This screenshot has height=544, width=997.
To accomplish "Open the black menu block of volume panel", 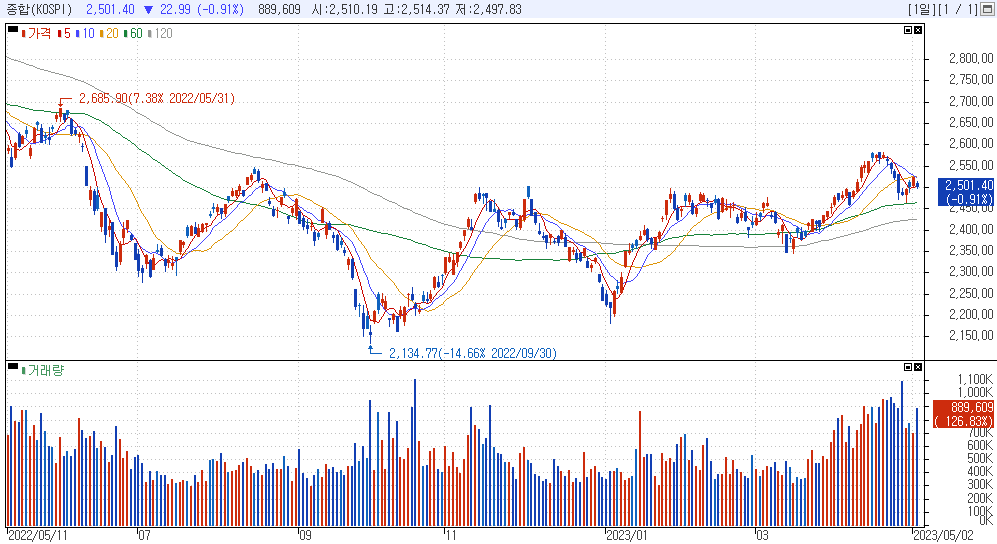I will click(x=13, y=365).
